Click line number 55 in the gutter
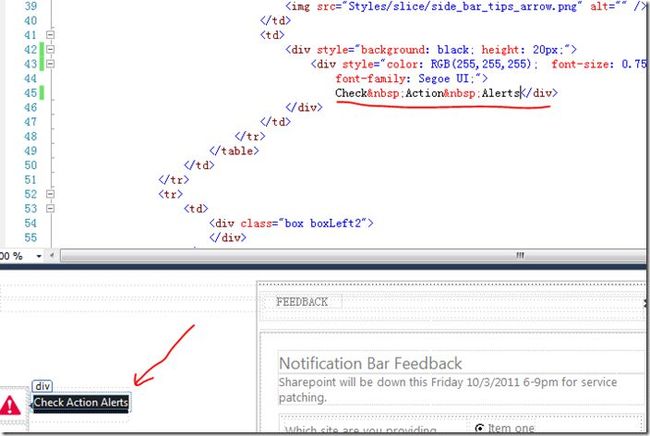650x436 pixels. (x=30, y=237)
